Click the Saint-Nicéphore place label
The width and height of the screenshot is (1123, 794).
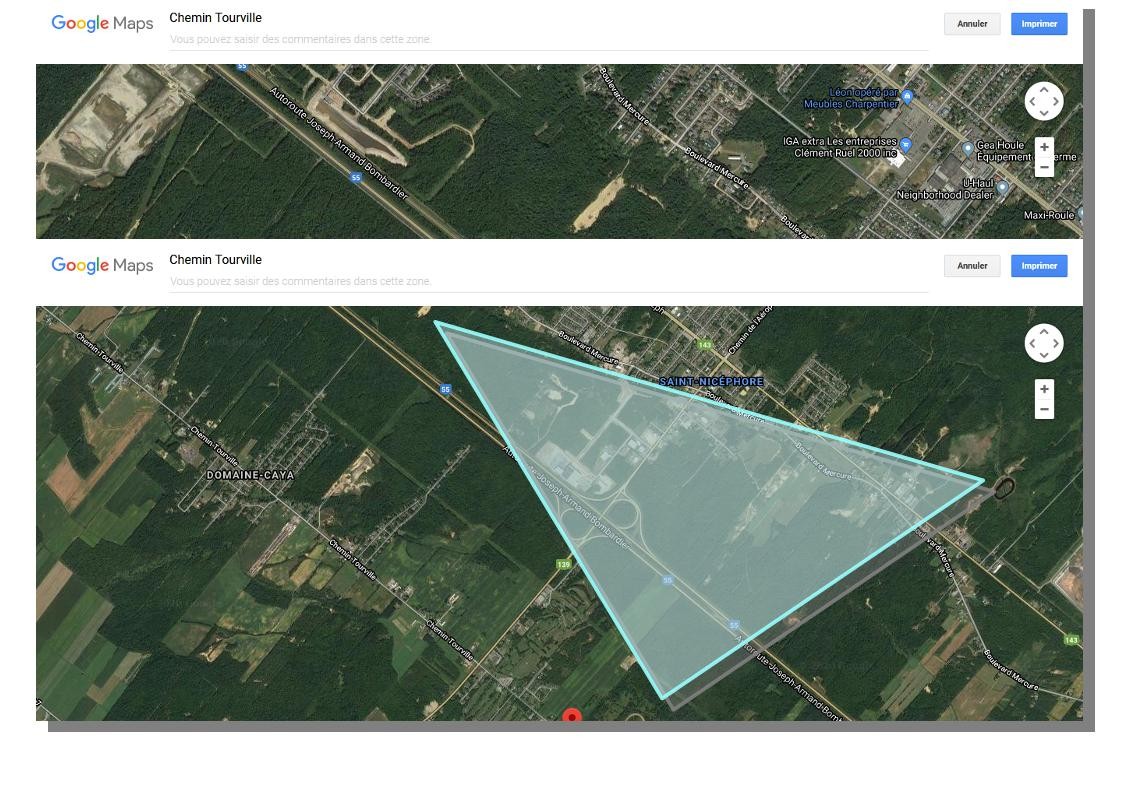711,382
